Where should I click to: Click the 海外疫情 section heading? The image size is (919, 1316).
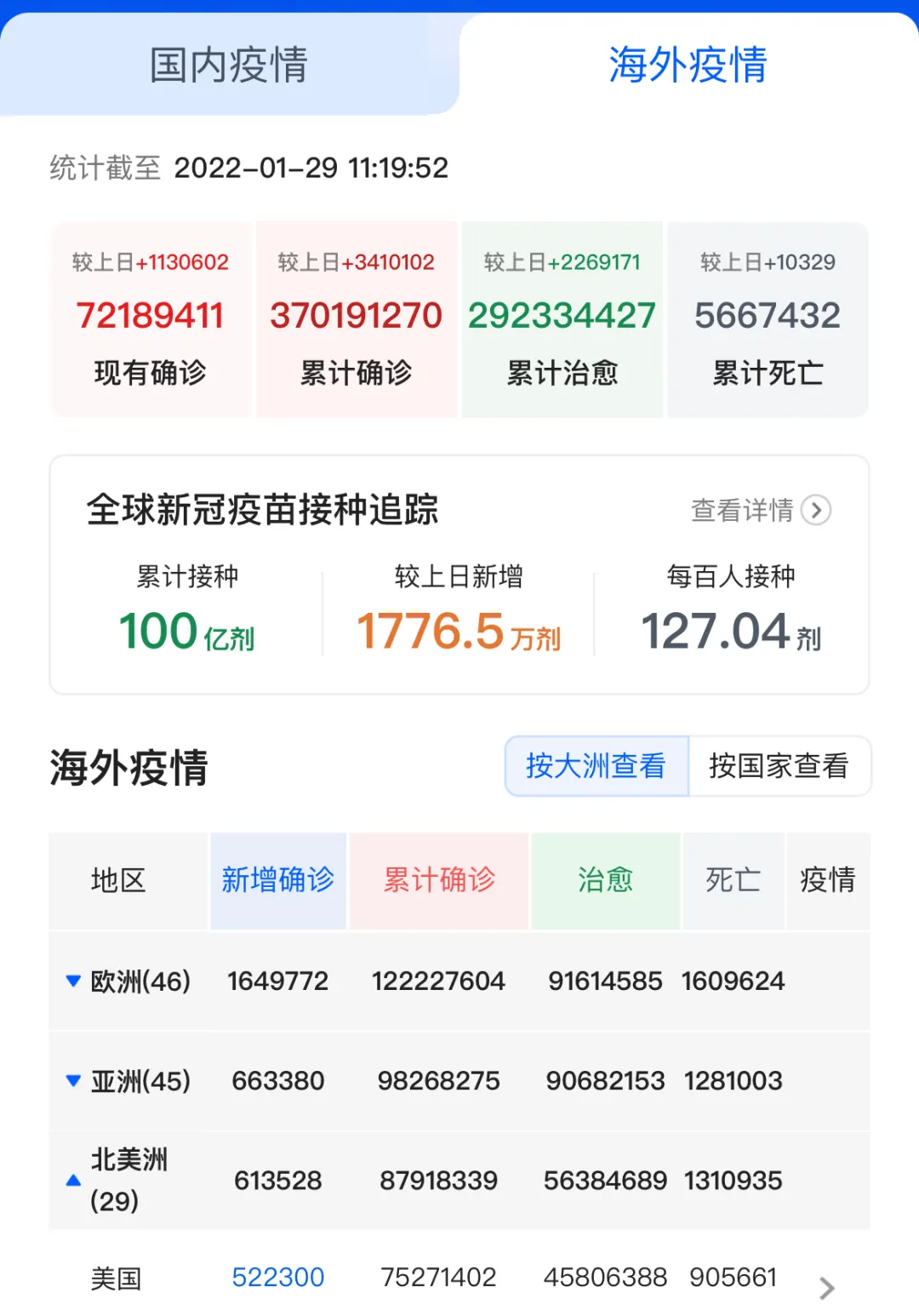tap(128, 768)
